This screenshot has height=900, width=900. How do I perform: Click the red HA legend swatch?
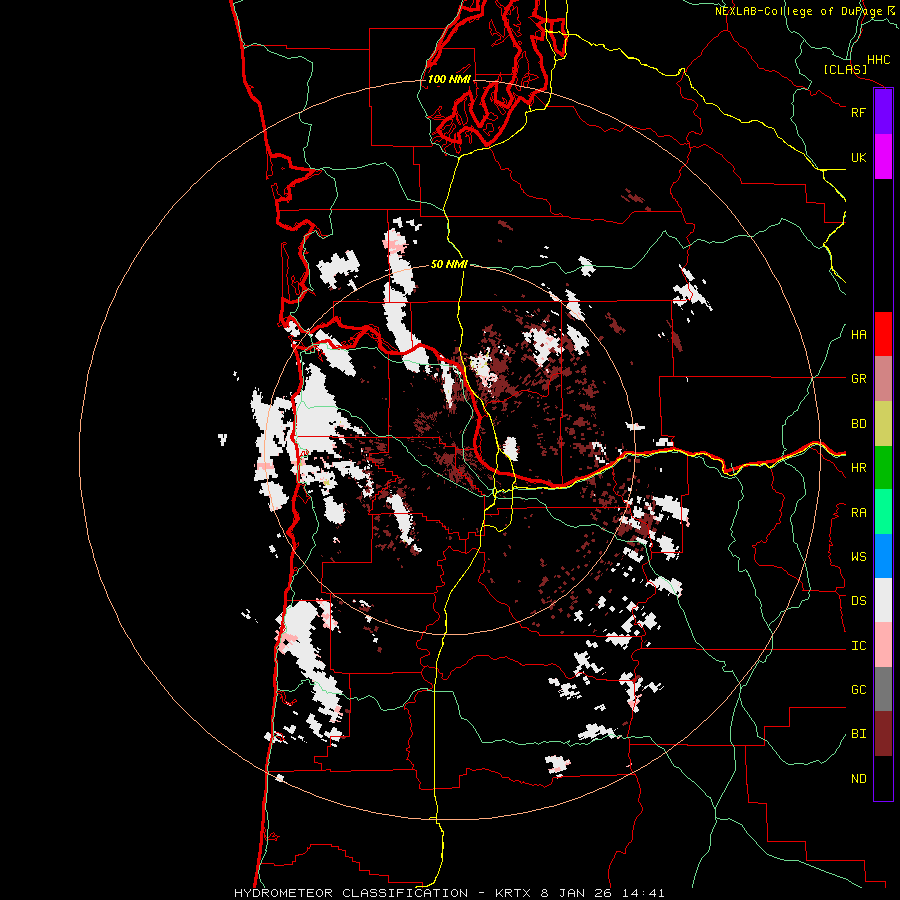(x=883, y=334)
